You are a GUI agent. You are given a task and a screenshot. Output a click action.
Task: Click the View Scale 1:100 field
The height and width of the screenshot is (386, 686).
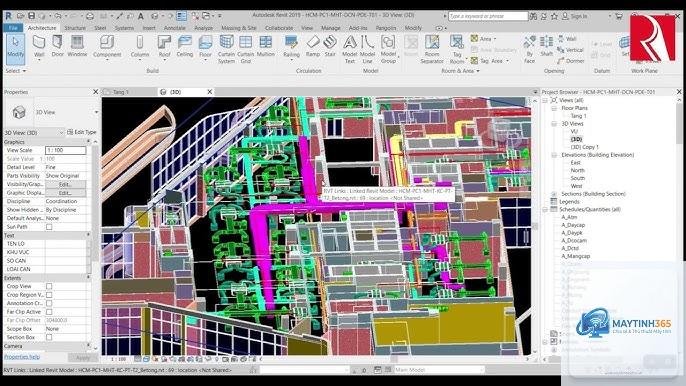pyautogui.click(x=66, y=150)
